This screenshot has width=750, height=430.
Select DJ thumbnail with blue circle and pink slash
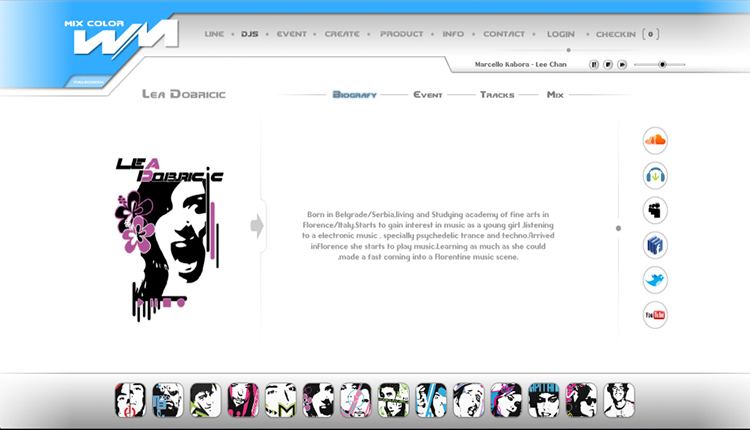[x=355, y=400]
